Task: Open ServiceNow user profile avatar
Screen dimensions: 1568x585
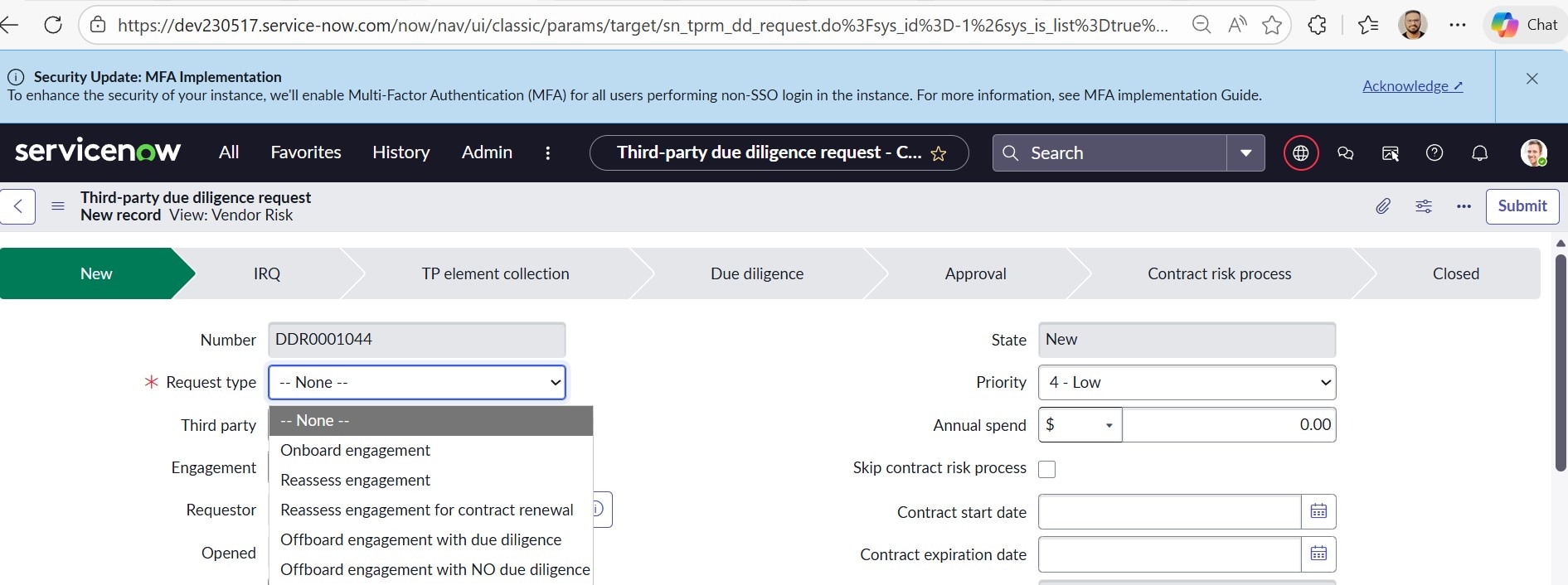Action: pos(1533,152)
